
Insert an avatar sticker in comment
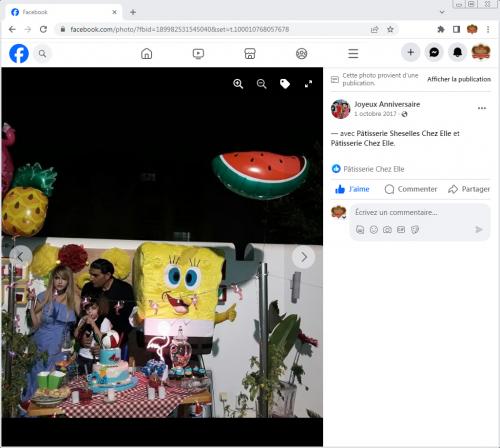[x=360, y=230]
